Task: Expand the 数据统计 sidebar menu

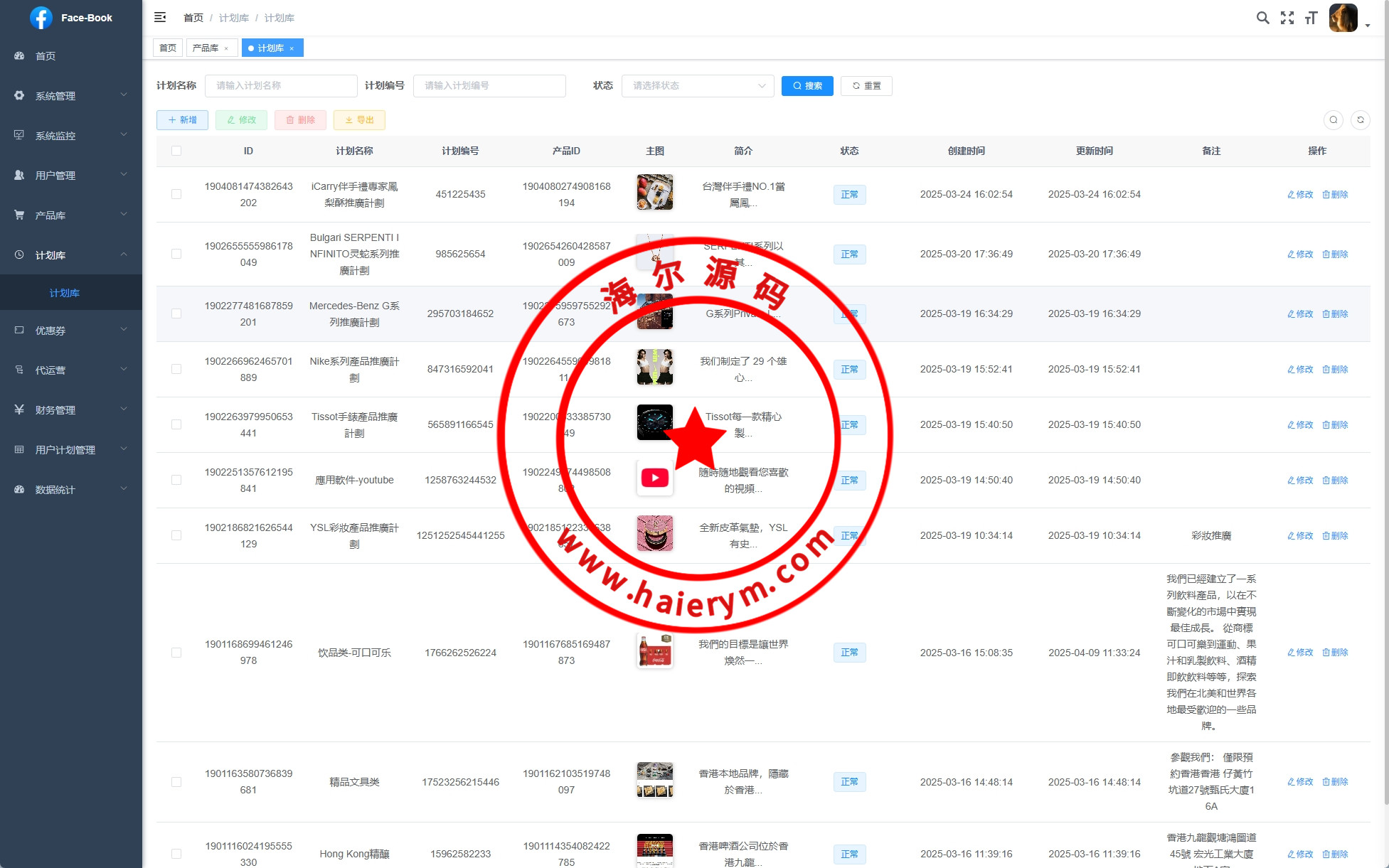Action: [71, 489]
